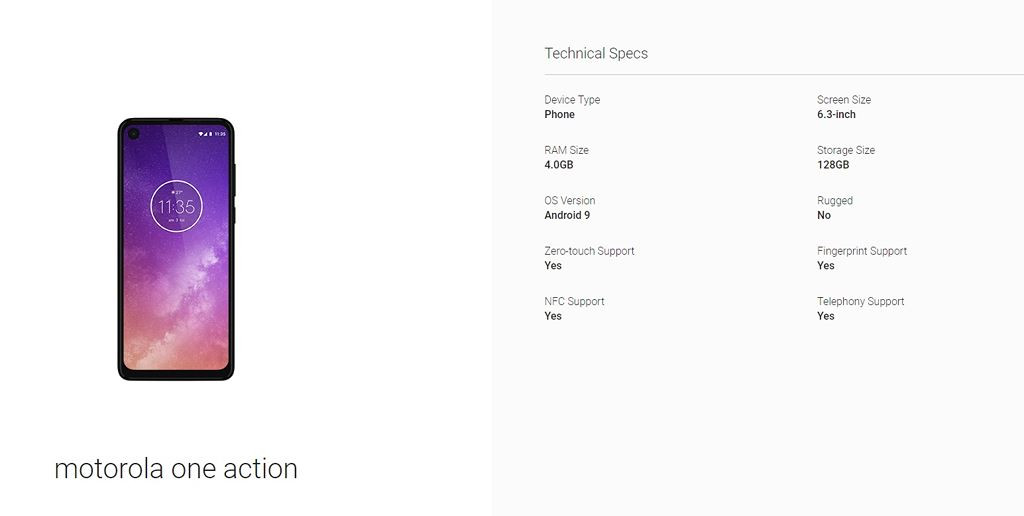Click the Fingerprint Support label

coord(862,251)
